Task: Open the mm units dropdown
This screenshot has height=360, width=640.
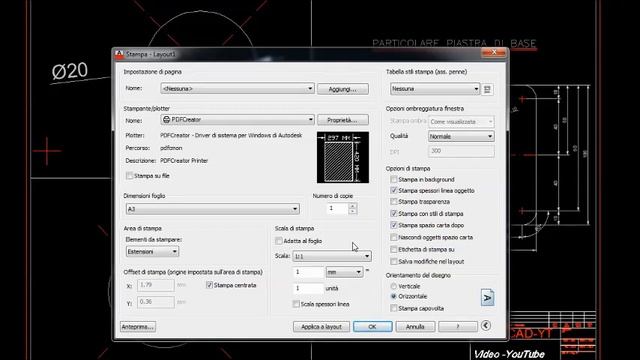Action: [344, 272]
